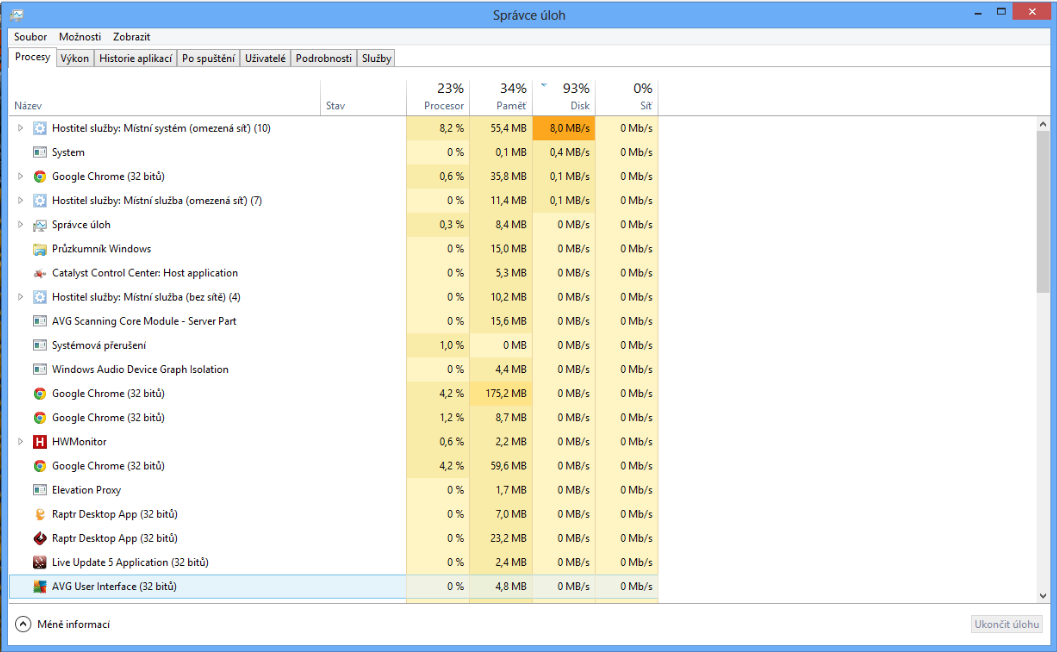The image size is (1057, 652).
Task: Open the Soubor menu
Action: [30, 37]
